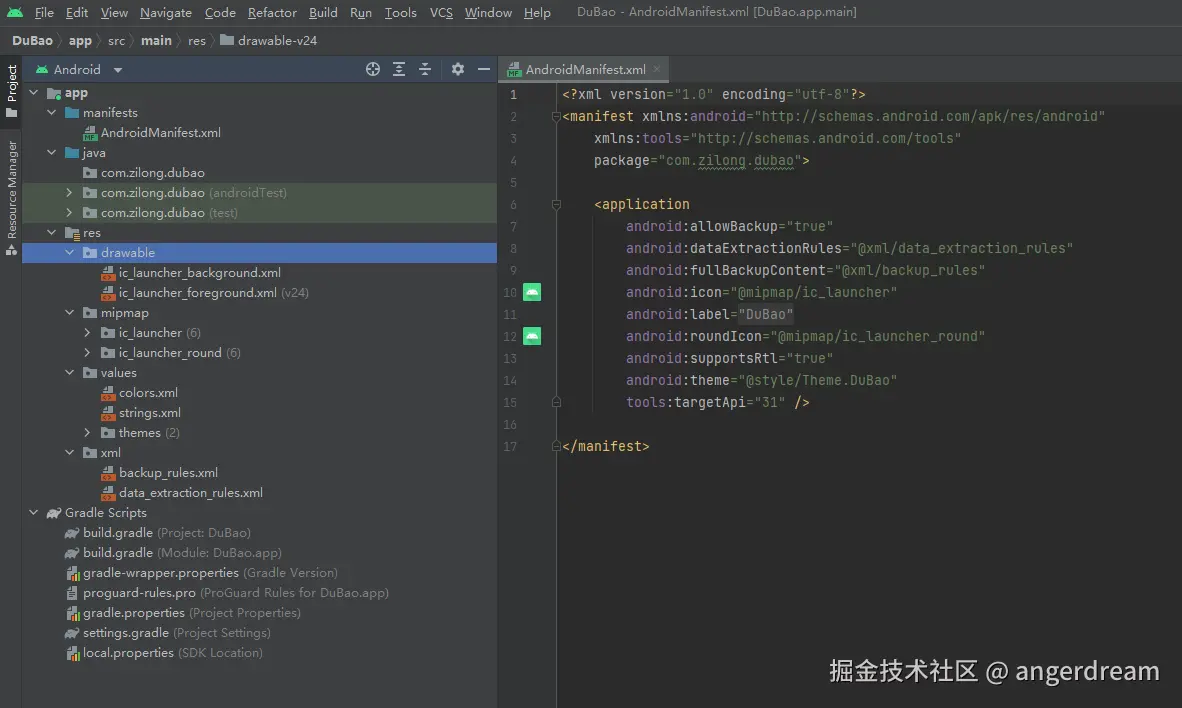Collapse the app module node
1182x708 pixels.
pos(33,93)
